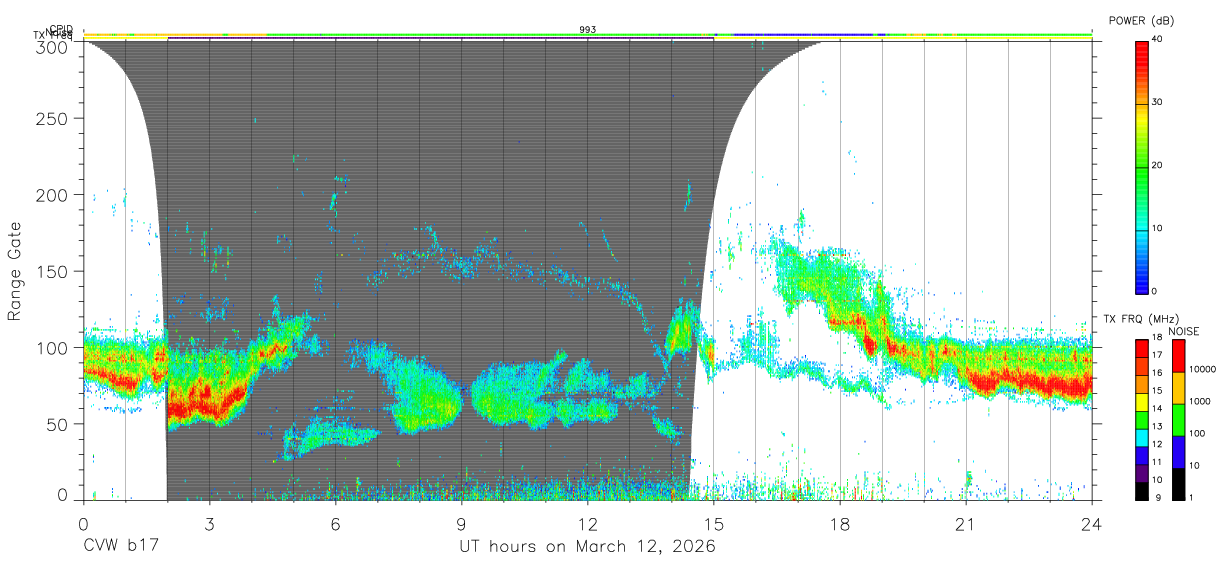The width and height of the screenshot is (1228, 567).
Task: Click the 0 tick on the POWER color bar
Action: pos(1156,291)
